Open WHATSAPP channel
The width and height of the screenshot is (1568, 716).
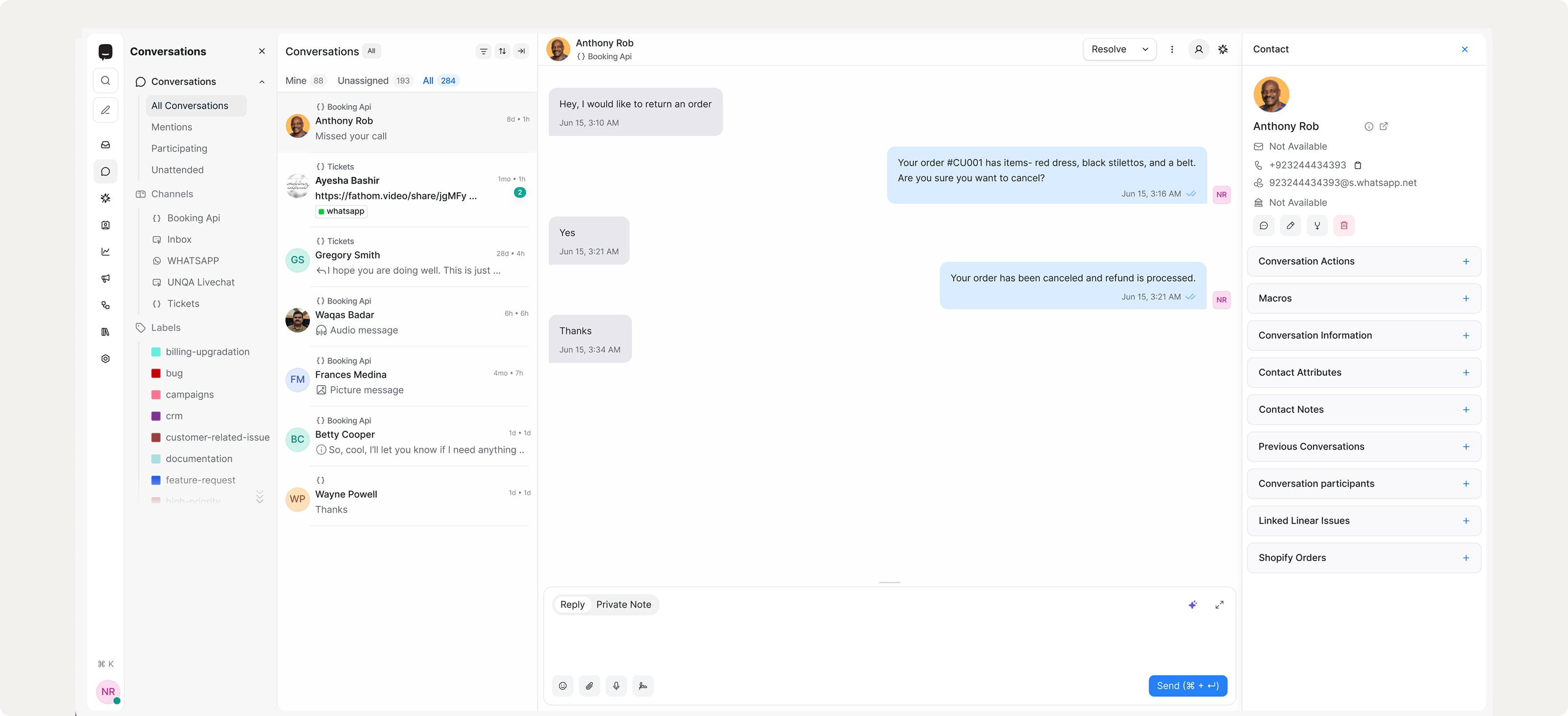[x=193, y=261]
